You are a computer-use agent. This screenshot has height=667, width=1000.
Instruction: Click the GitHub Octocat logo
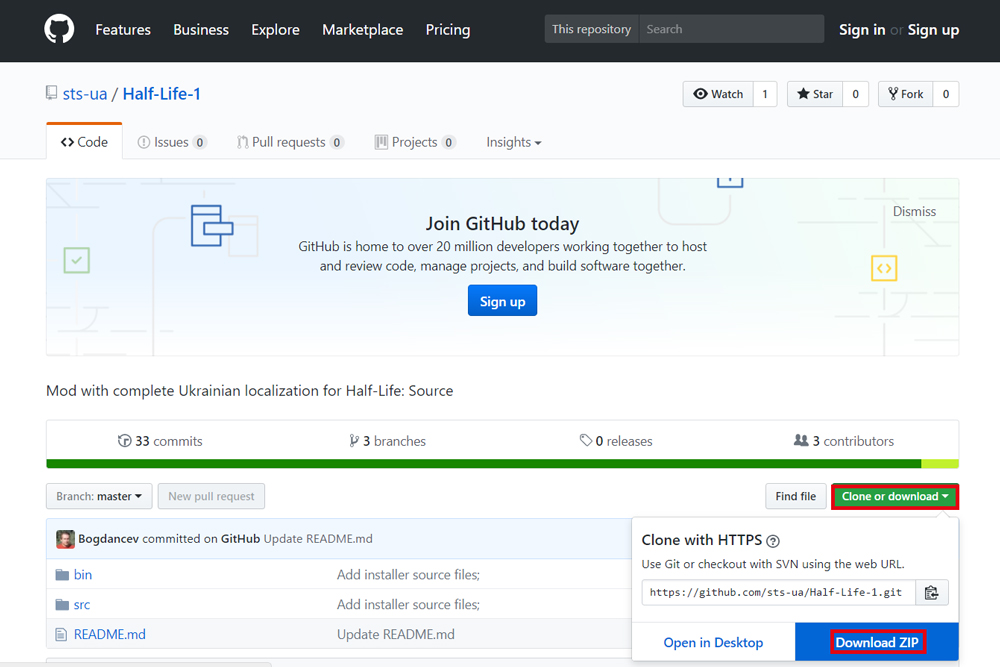coord(59,29)
